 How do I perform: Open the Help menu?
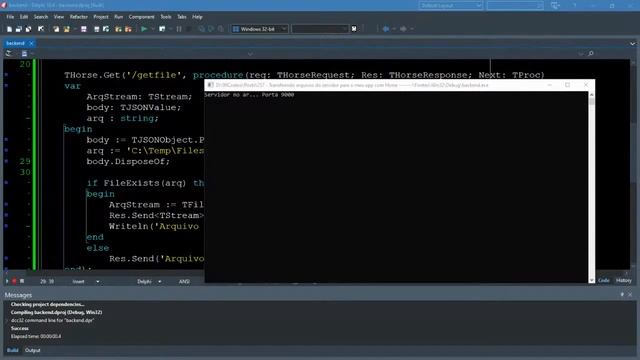197,17
